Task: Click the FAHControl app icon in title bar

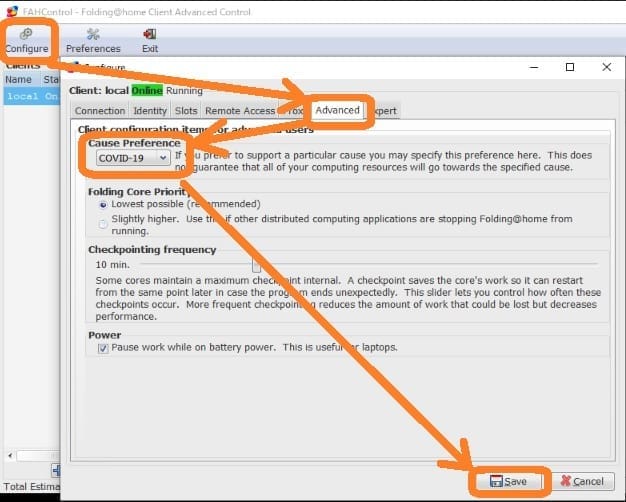Action: click(x=12, y=12)
